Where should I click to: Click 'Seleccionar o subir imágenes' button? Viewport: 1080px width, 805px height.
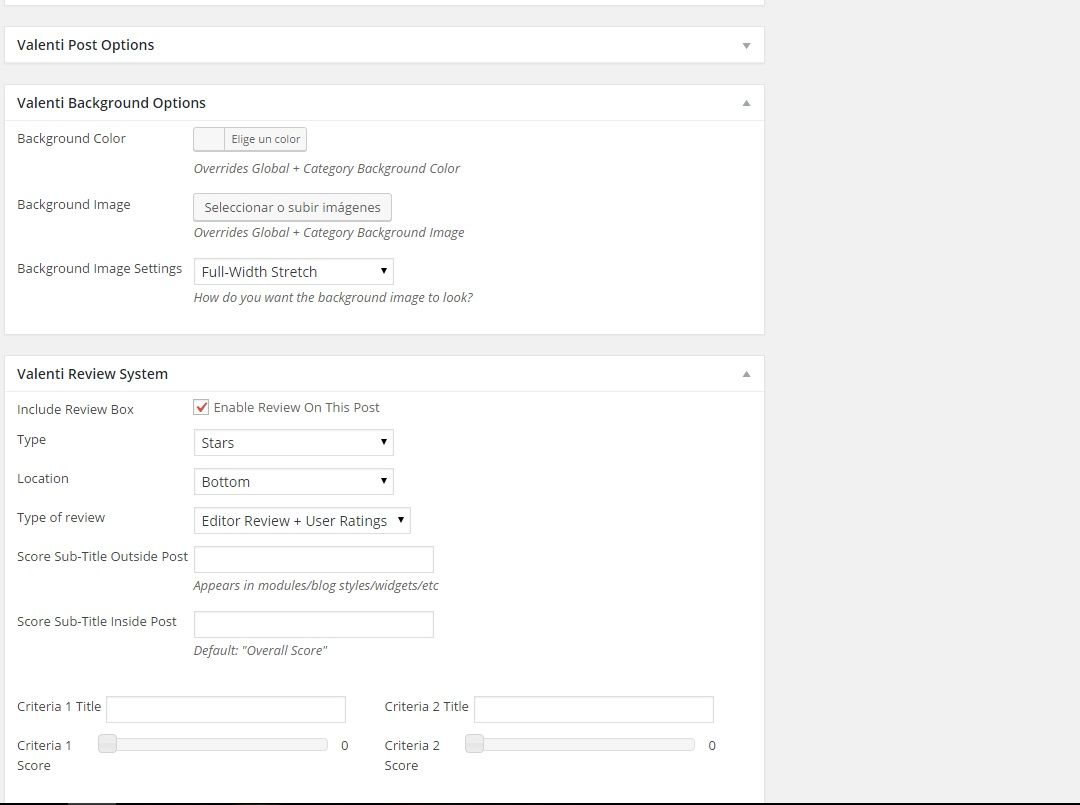[292, 207]
